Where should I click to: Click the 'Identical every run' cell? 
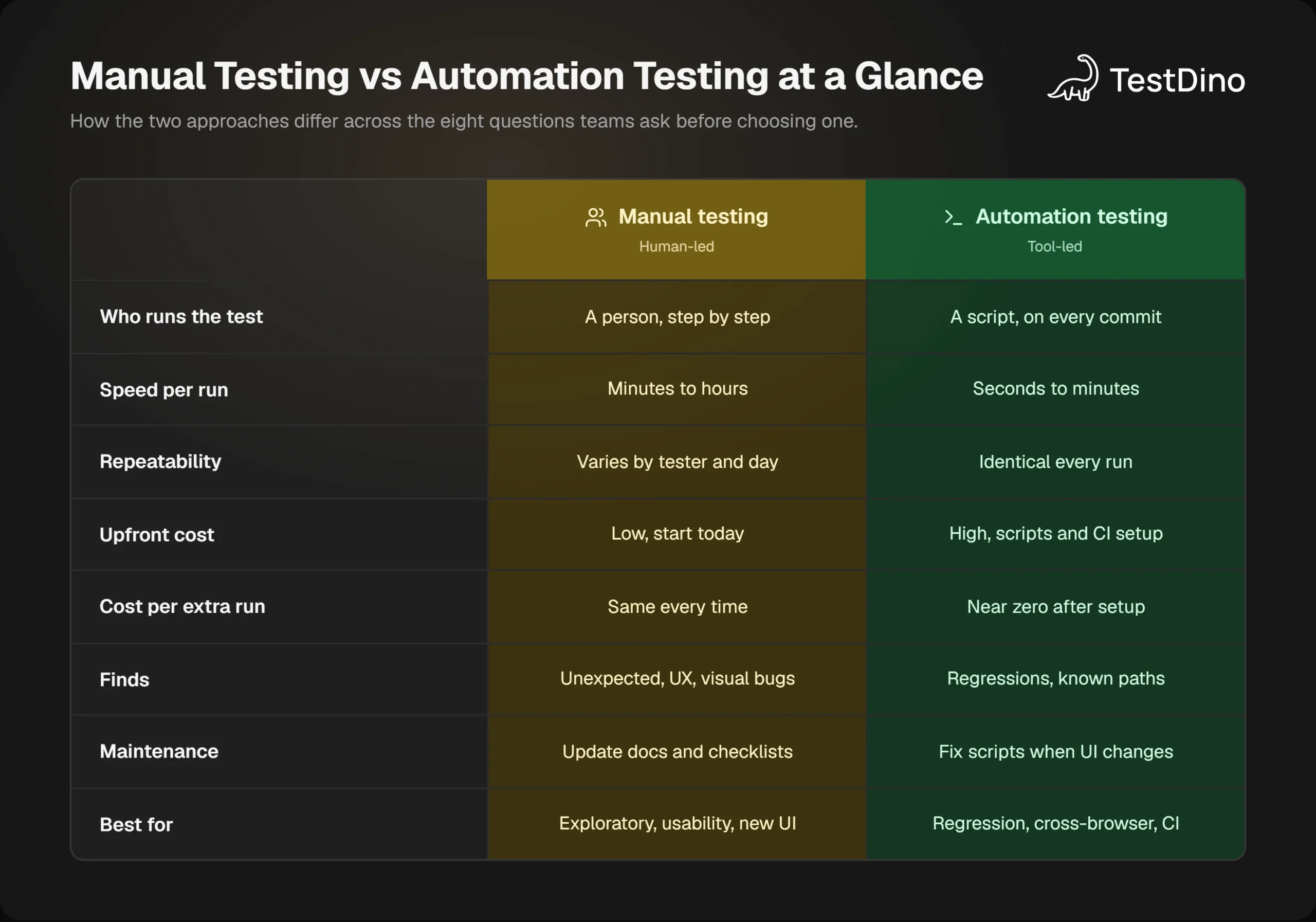pos(1056,462)
